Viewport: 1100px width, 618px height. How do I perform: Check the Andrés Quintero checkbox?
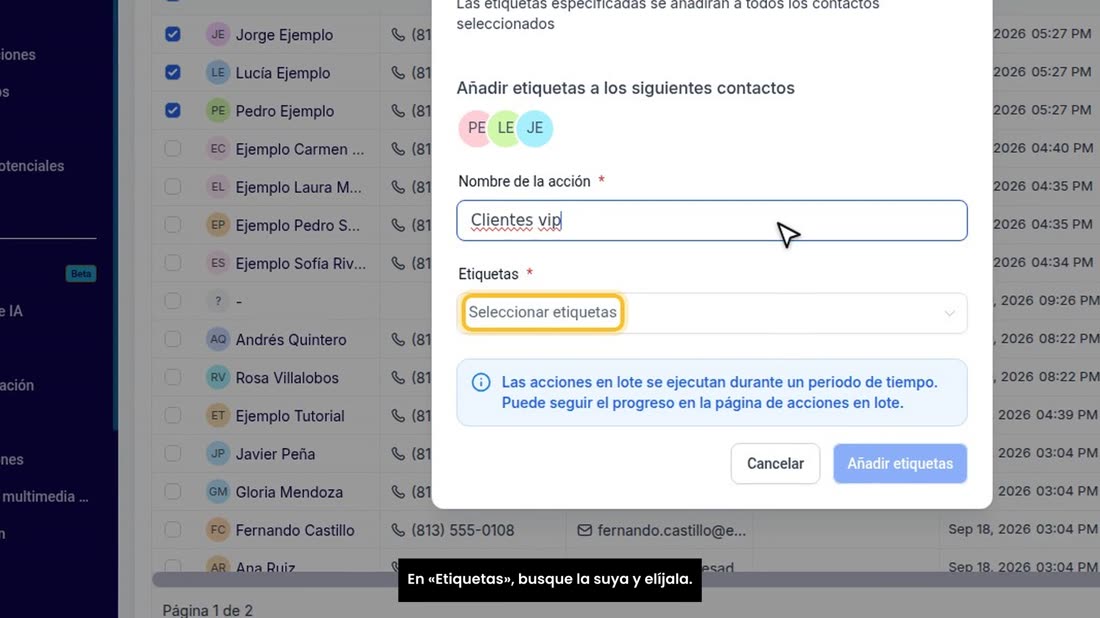[173, 340]
